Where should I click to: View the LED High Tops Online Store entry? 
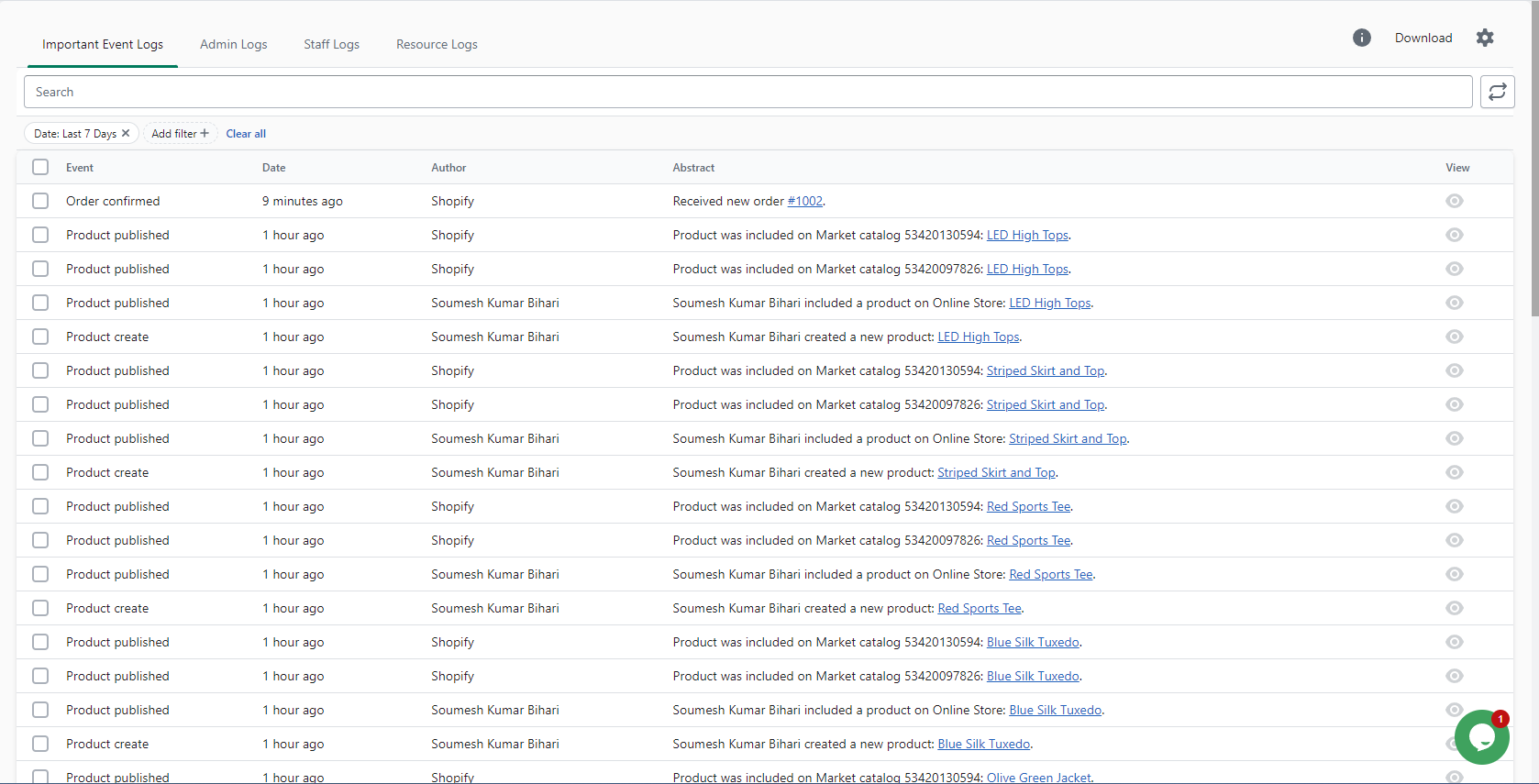tap(1455, 303)
